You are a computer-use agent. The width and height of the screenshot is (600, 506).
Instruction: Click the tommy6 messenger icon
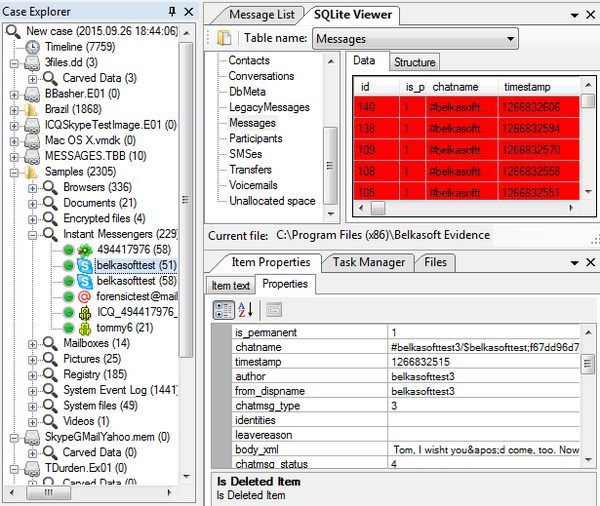[85, 328]
